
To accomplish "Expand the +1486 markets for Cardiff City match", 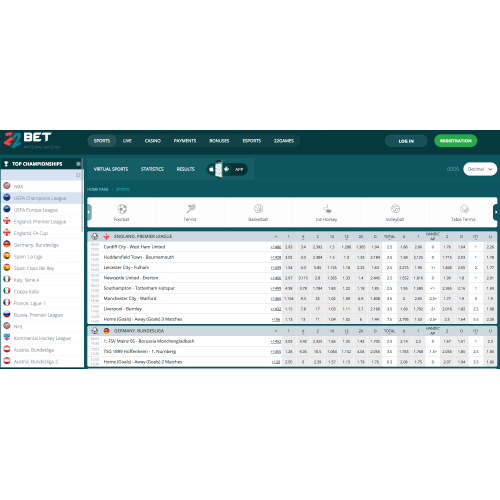I will 276,247.
